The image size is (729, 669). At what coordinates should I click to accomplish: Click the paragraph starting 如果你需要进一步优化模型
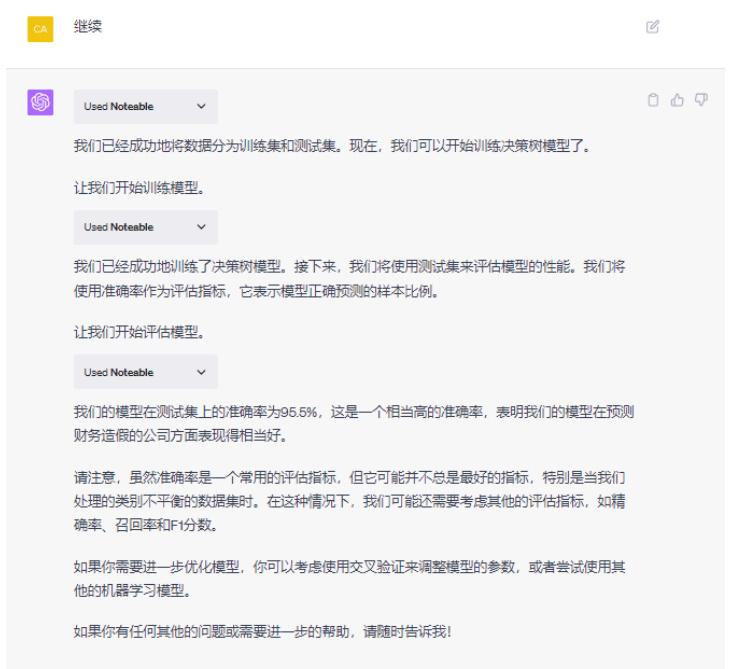(x=350, y=578)
